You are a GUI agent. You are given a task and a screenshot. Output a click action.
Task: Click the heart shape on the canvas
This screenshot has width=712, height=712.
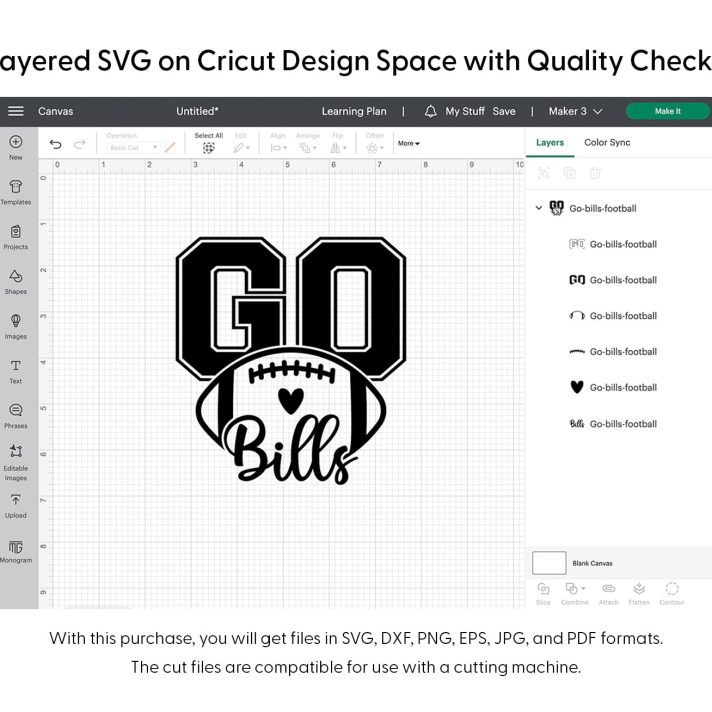(x=291, y=400)
